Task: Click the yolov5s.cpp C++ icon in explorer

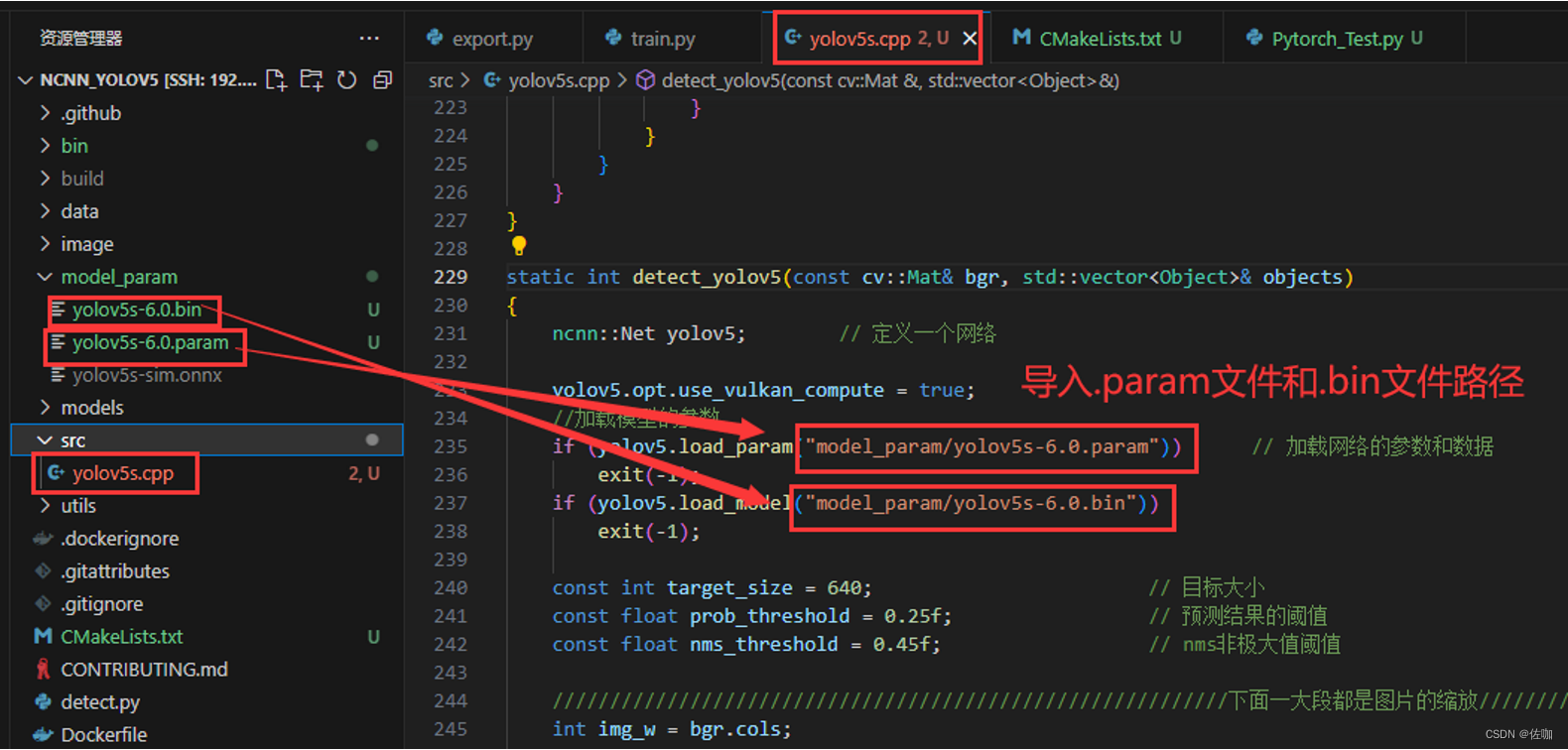Action: click(57, 473)
